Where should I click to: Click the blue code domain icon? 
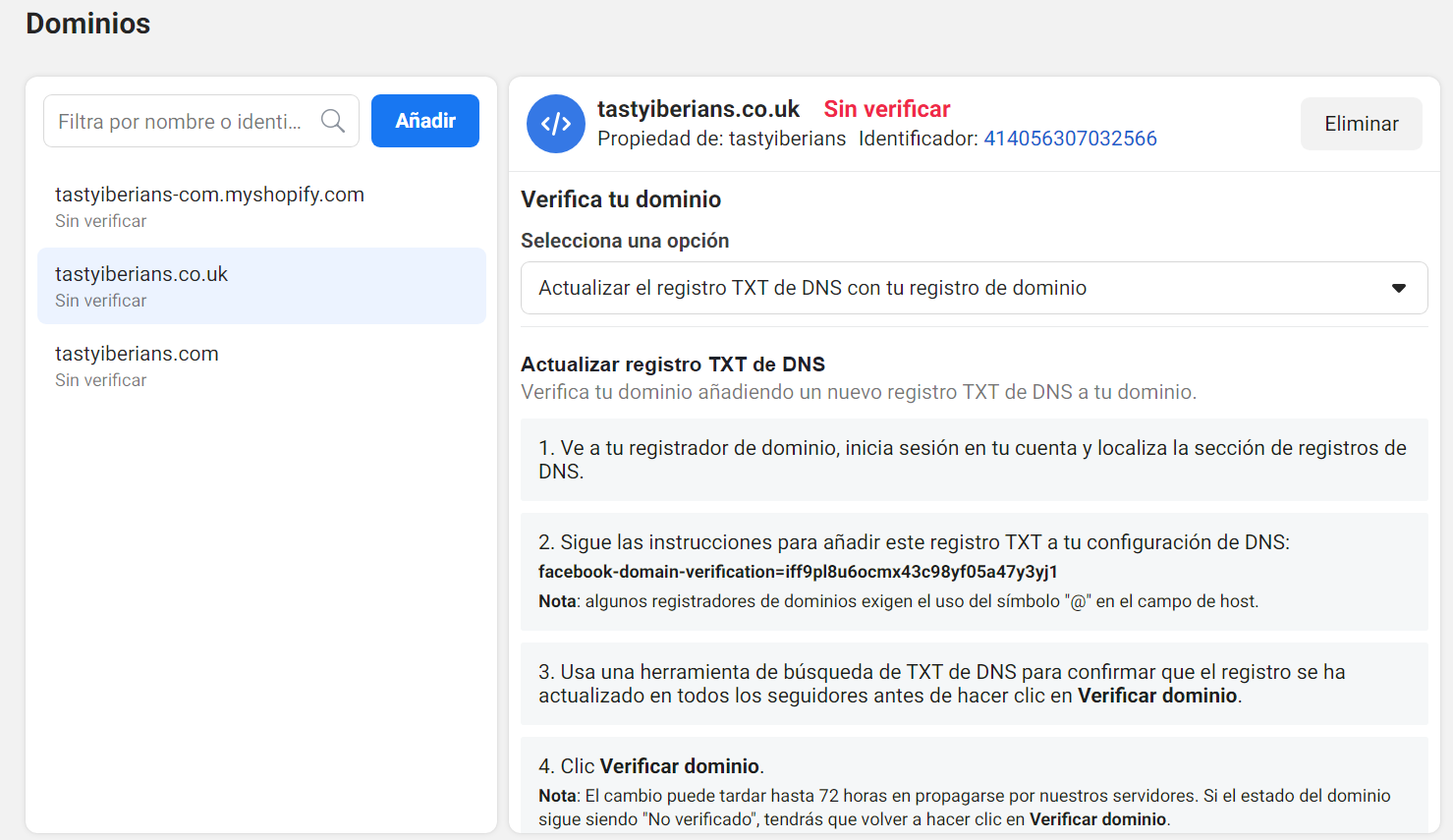(556, 124)
